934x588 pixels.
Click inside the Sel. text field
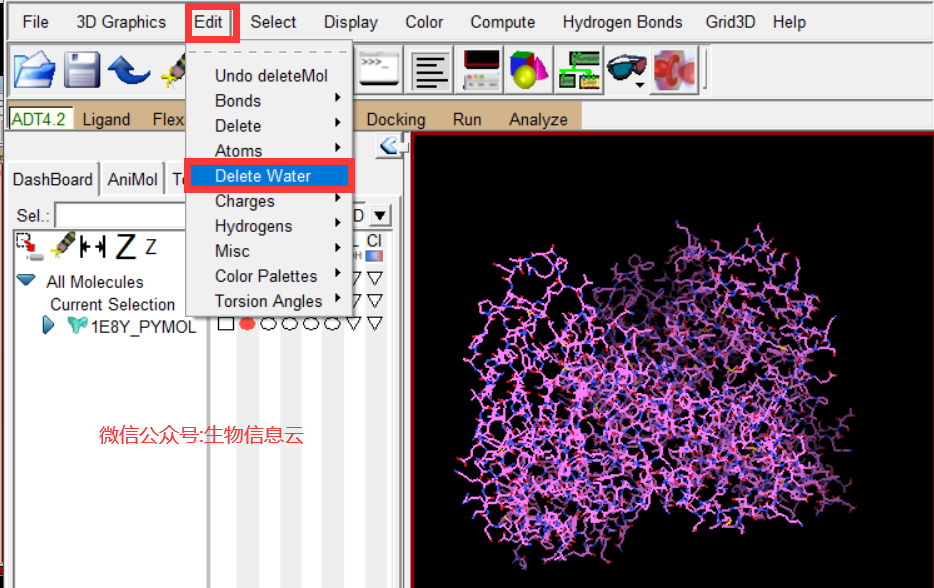tap(121, 216)
